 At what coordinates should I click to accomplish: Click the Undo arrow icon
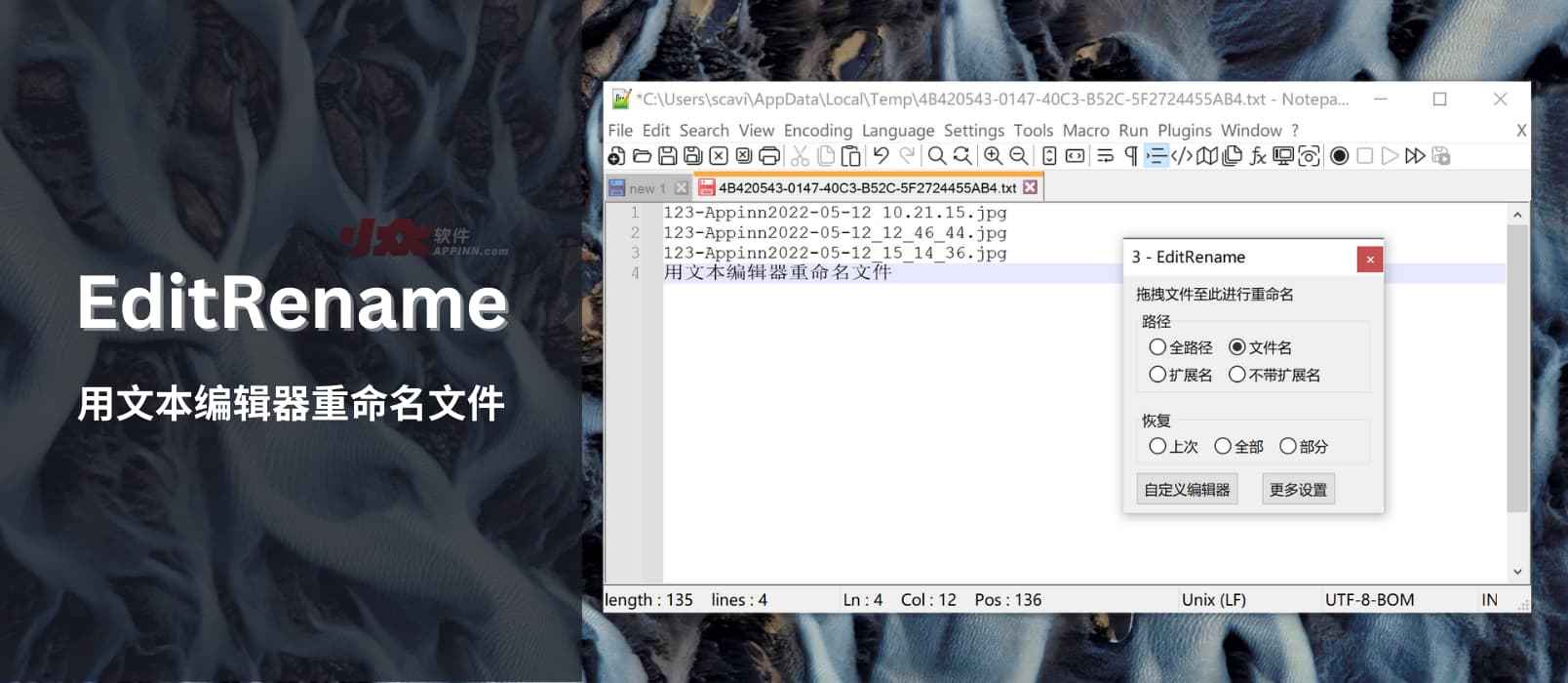click(x=882, y=156)
